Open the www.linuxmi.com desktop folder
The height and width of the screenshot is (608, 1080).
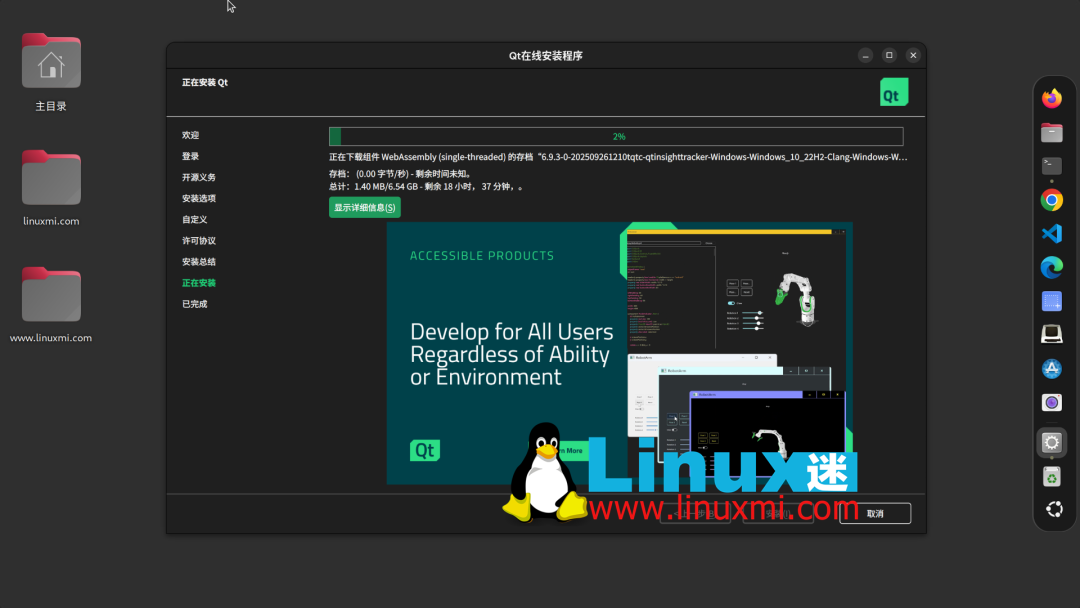pos(50,294)
